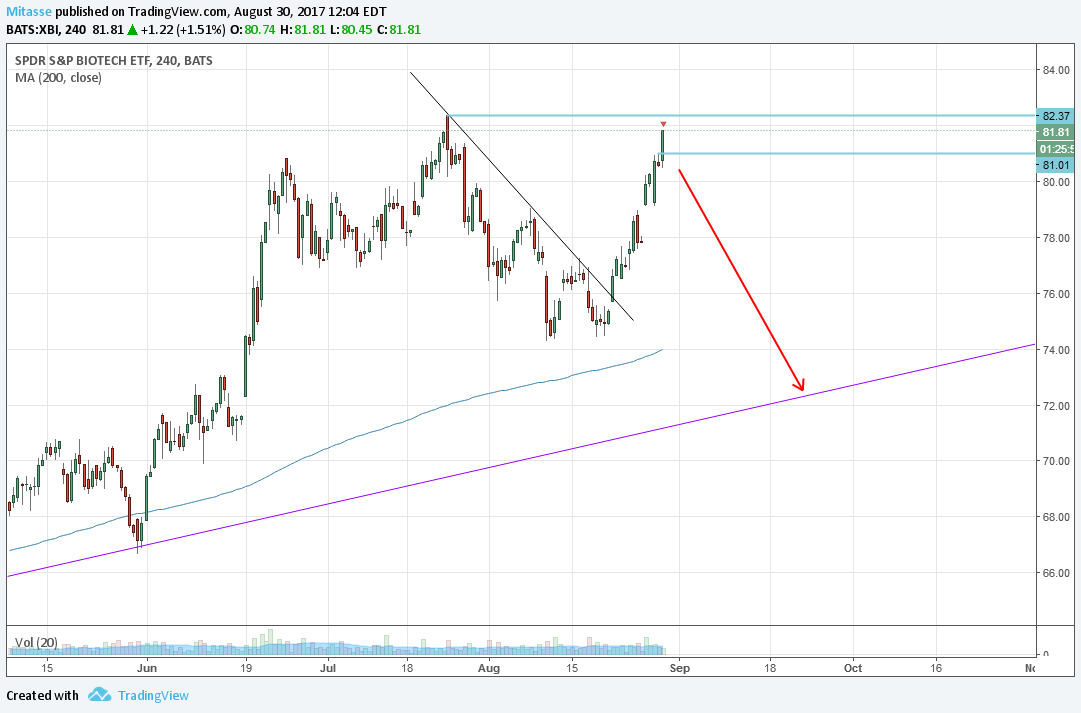Click the 19 date label before Jul
The width and height of the screenshot is (1081, 713).
click(x=246, y=667)
